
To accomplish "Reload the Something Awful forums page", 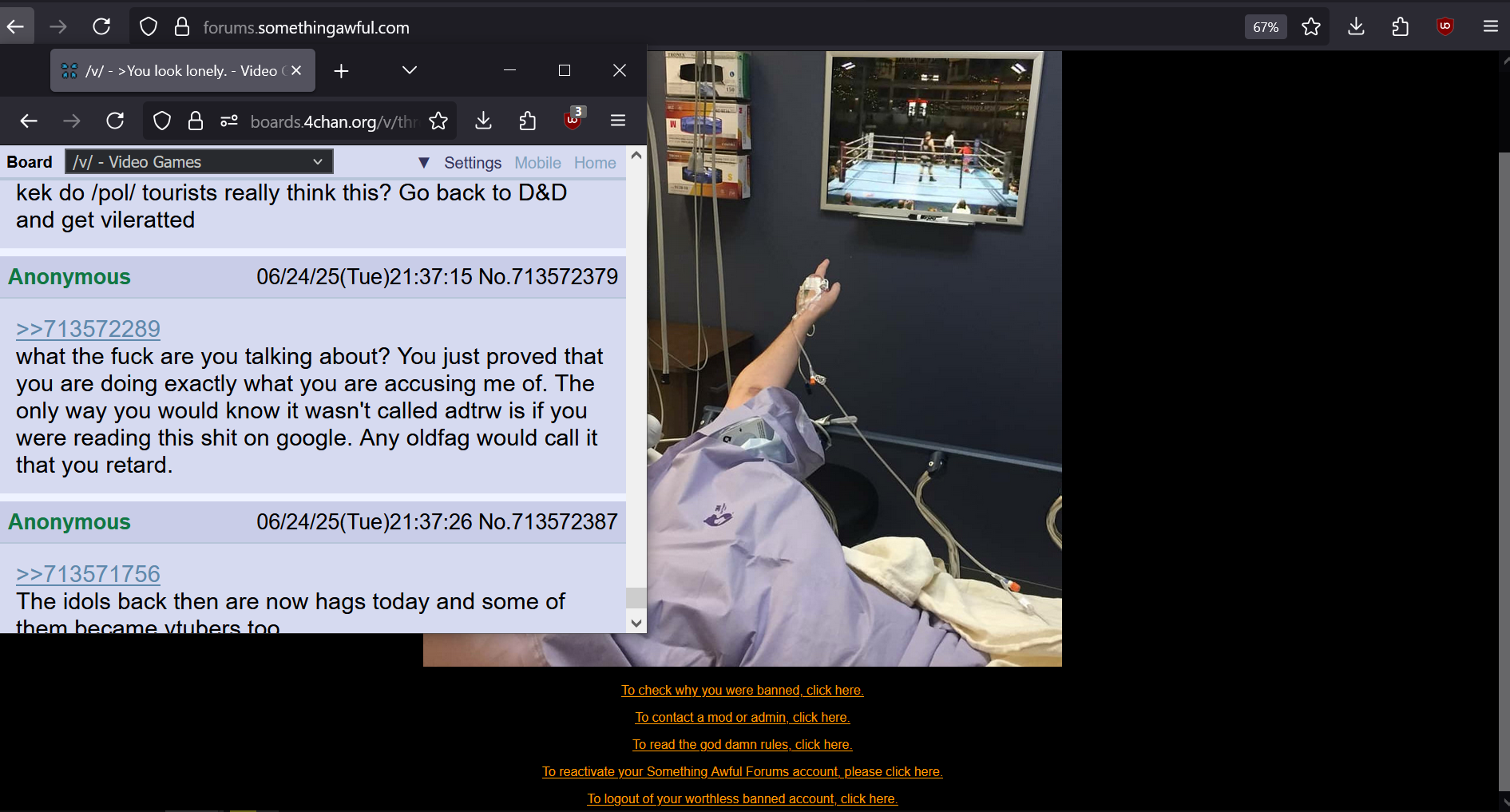I will click(101, 26).
